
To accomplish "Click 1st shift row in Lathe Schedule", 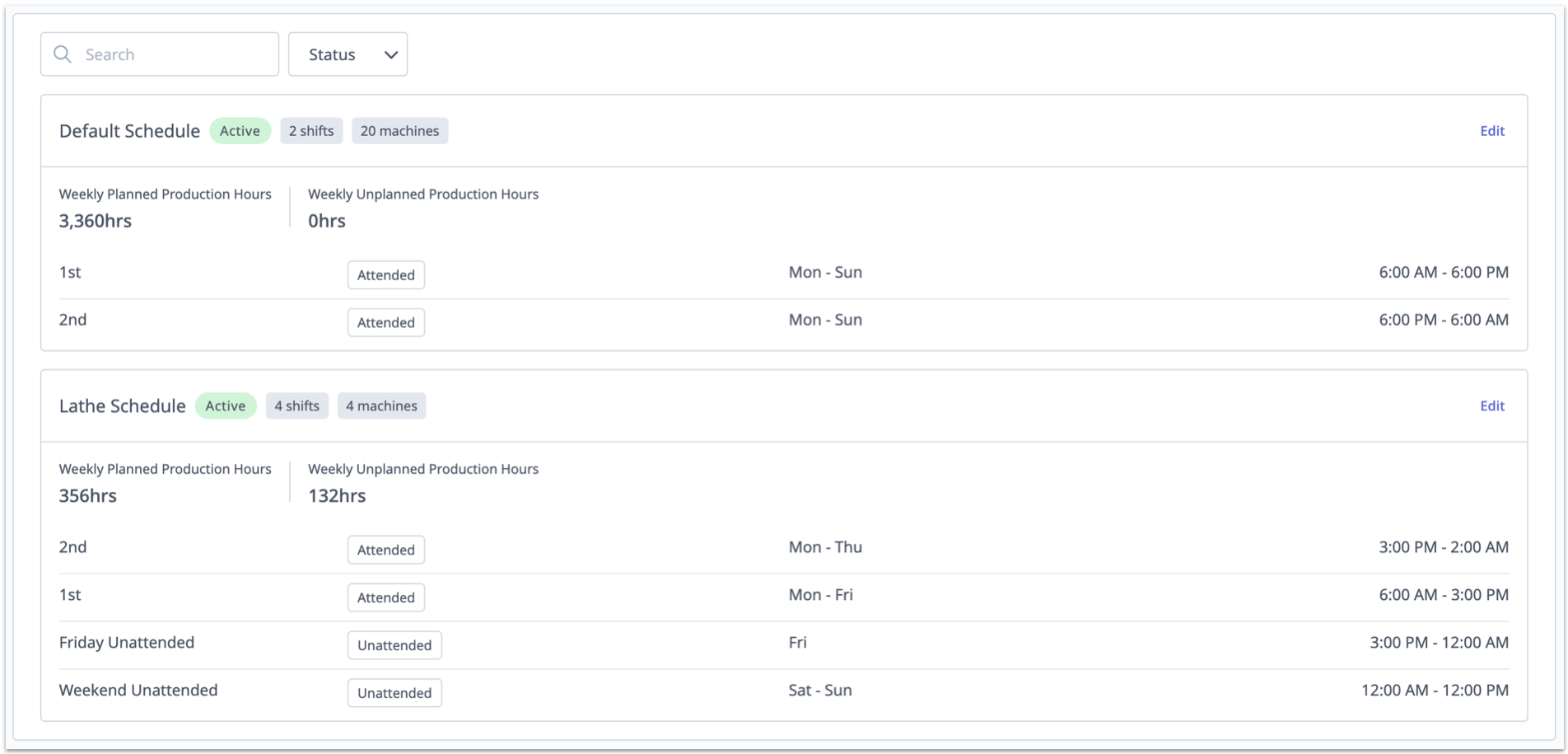I will point(784,597).
